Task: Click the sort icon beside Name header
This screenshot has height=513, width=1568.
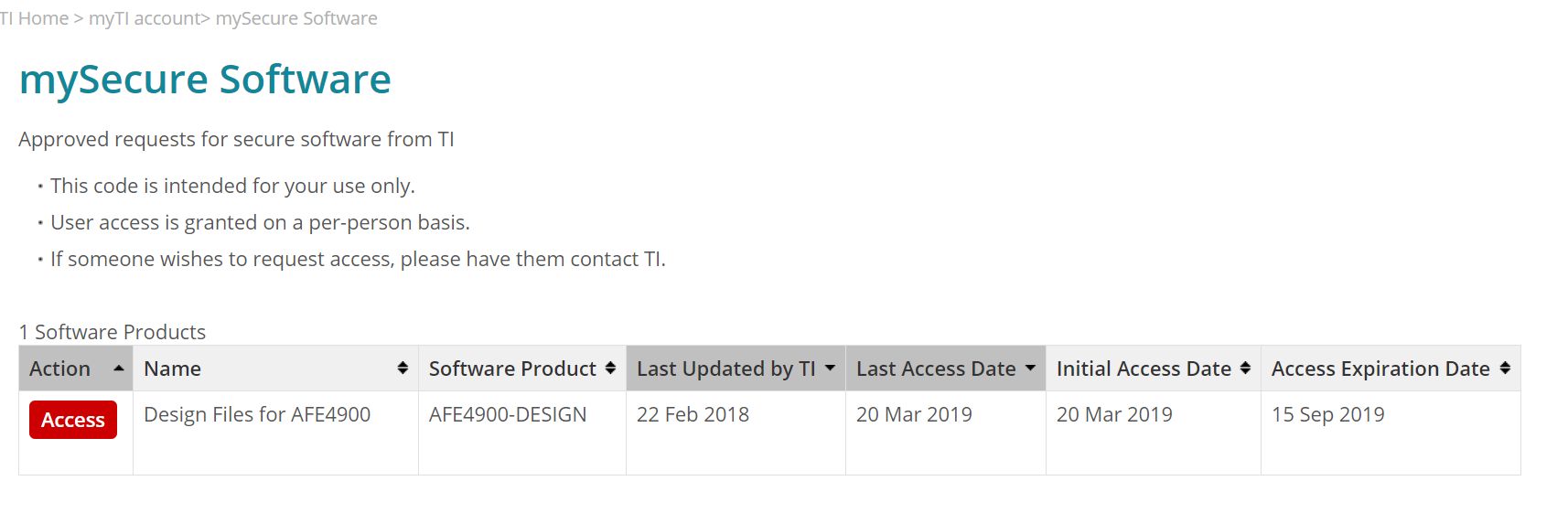Action: pos(403,369)
